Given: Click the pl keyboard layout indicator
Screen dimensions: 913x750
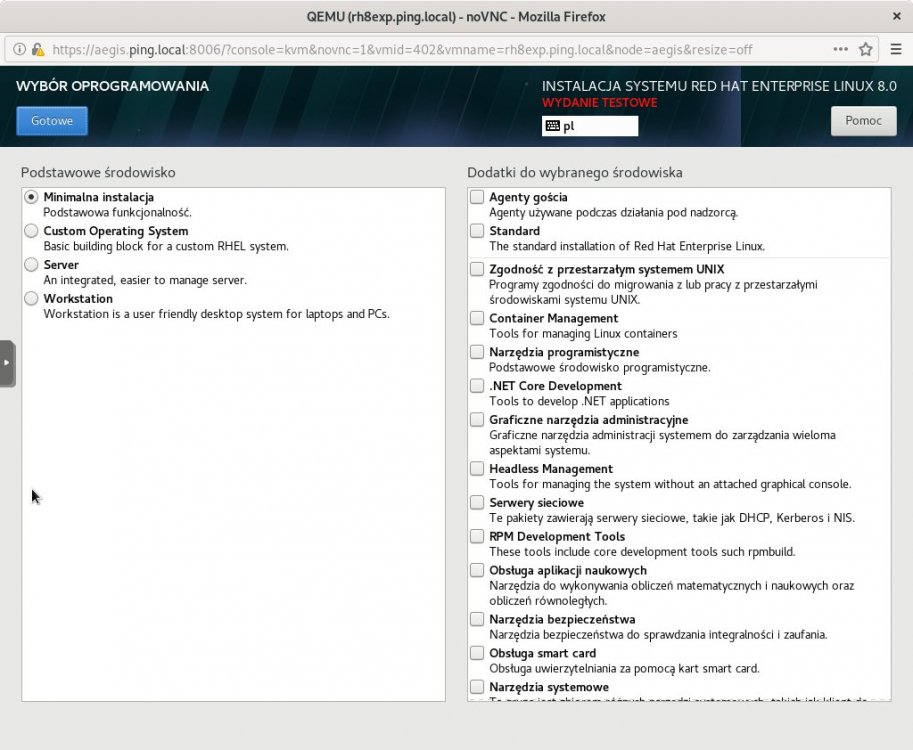Looking at the screenshot, I should (590, 126).
